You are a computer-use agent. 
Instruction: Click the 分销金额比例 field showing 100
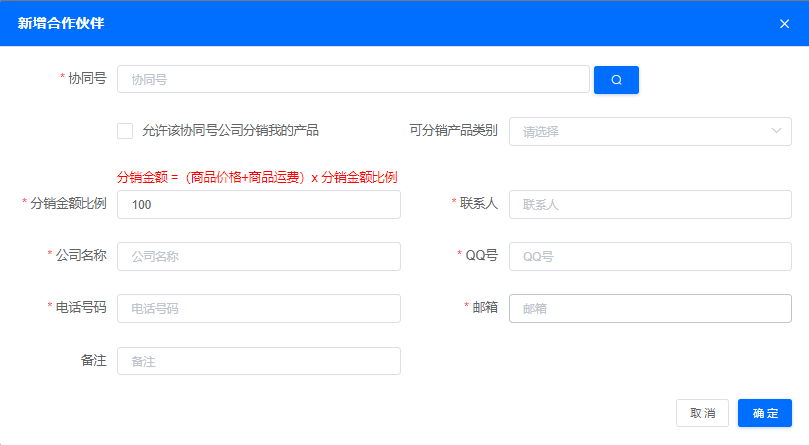[259, 205]
